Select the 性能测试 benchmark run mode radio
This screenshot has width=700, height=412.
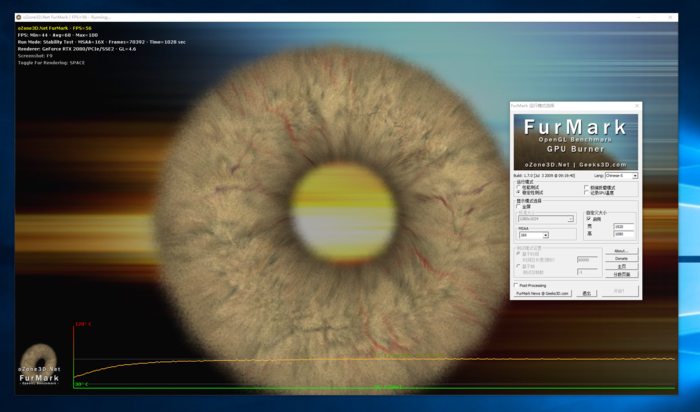pos(519,187)
